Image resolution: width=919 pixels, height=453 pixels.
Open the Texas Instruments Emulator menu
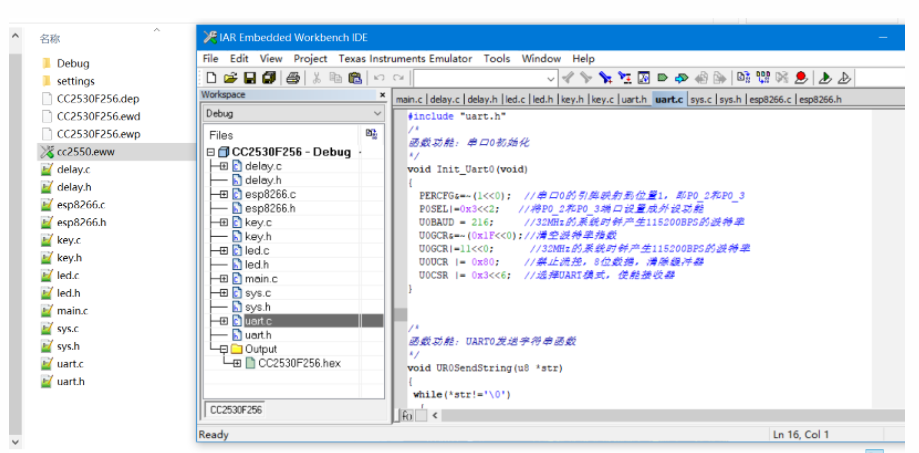[x=405, y=59]
